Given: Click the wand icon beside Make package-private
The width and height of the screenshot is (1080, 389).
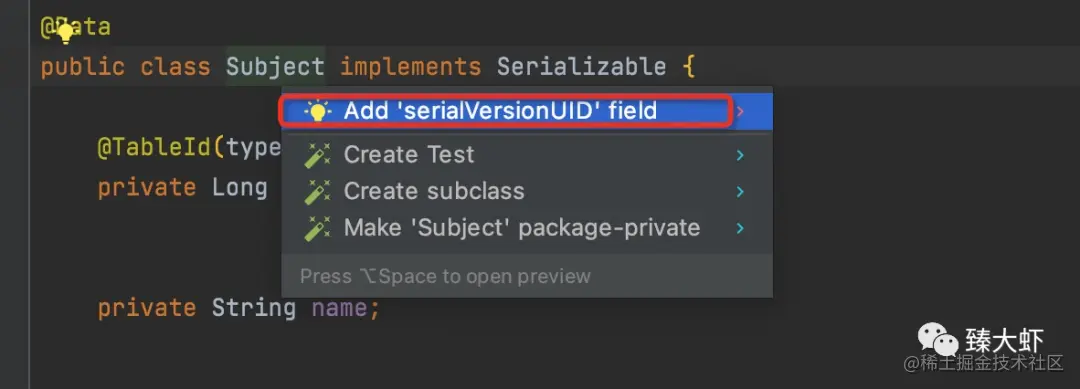Looking at the screenshot, I should pyautogui.click(x=317, y=228).
